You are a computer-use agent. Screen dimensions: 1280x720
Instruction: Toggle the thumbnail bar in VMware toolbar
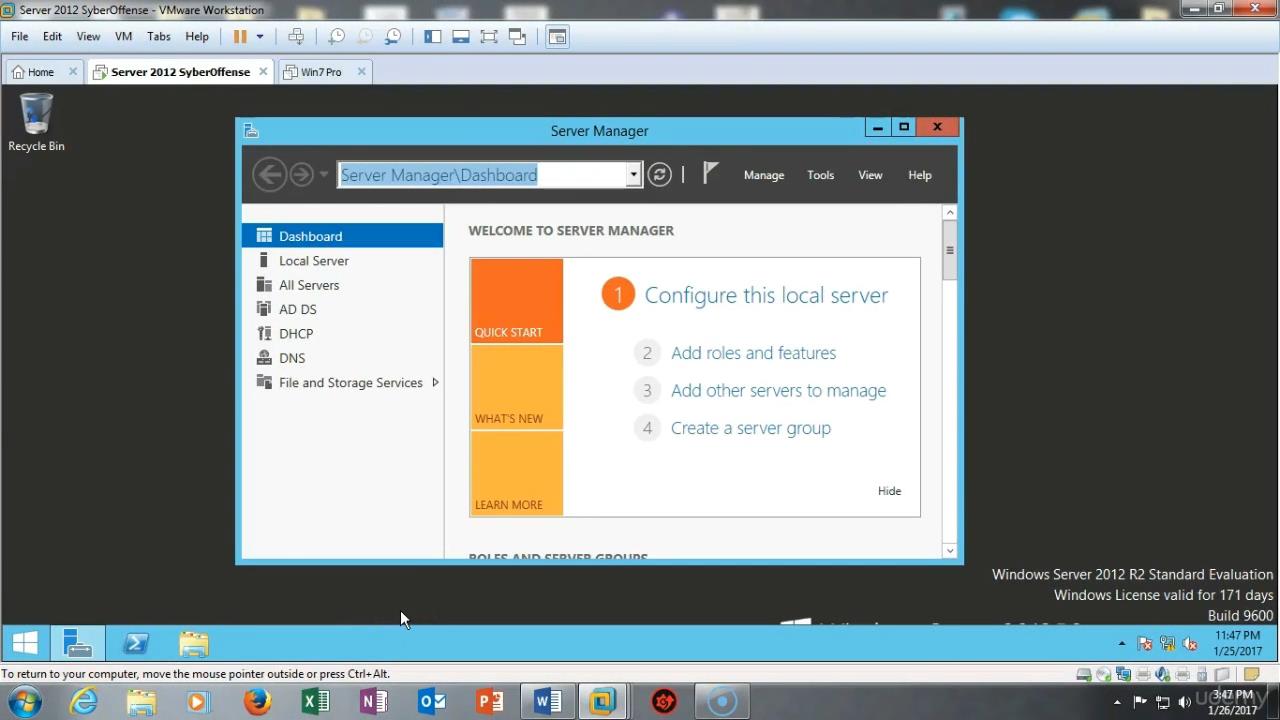[x=461, y=36]
